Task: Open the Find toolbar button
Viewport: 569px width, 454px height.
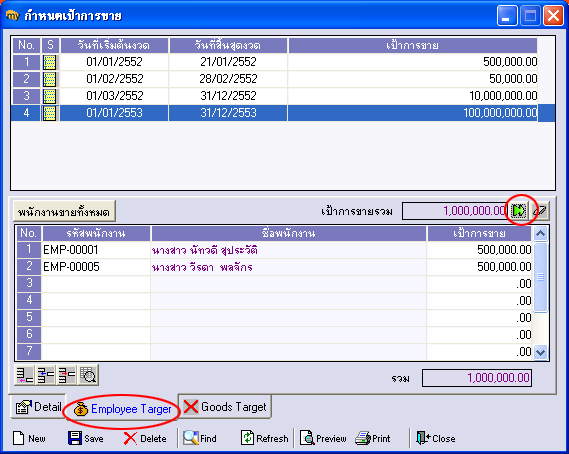Action: 200,438
